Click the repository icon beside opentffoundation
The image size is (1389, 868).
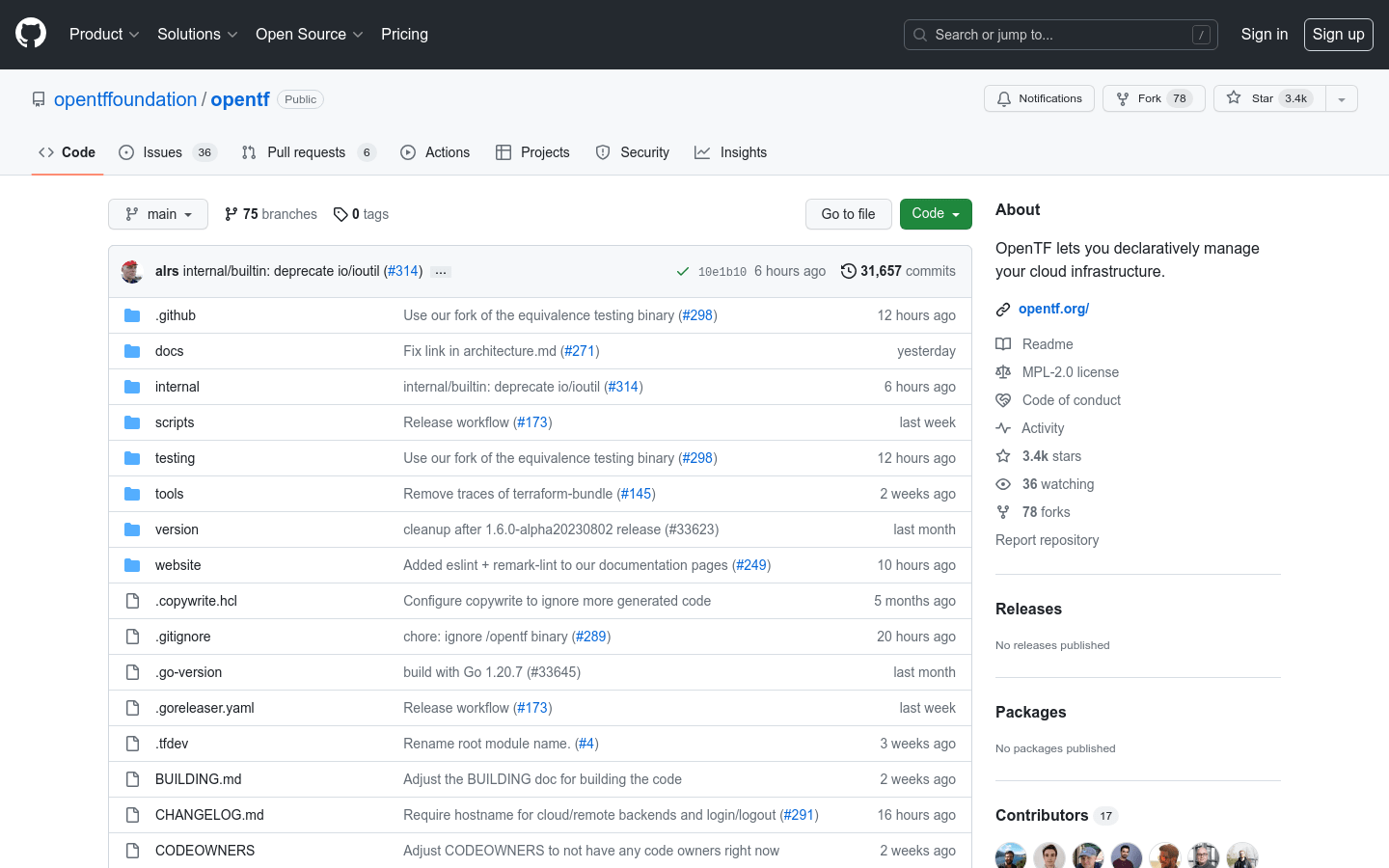click(x=39, y=99)
